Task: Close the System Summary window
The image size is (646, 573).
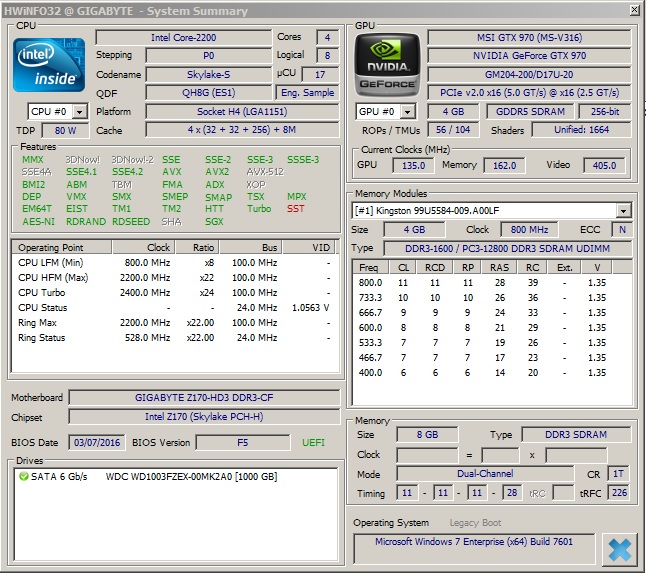Action: 635,10
